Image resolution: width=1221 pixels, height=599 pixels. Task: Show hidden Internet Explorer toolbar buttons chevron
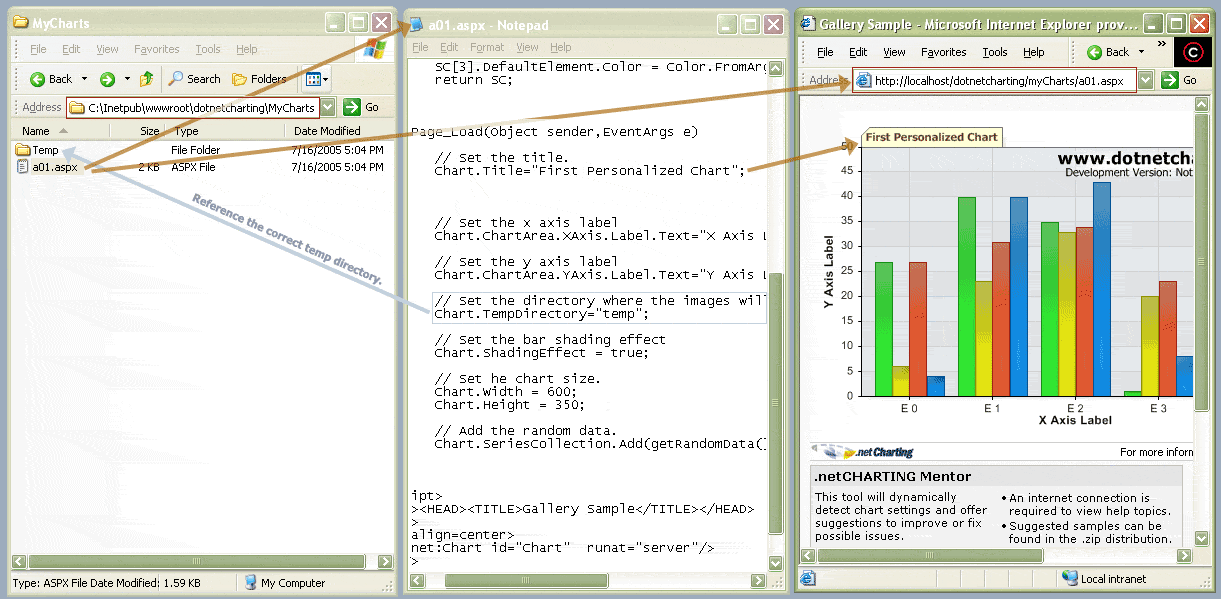coord(1162,45)
